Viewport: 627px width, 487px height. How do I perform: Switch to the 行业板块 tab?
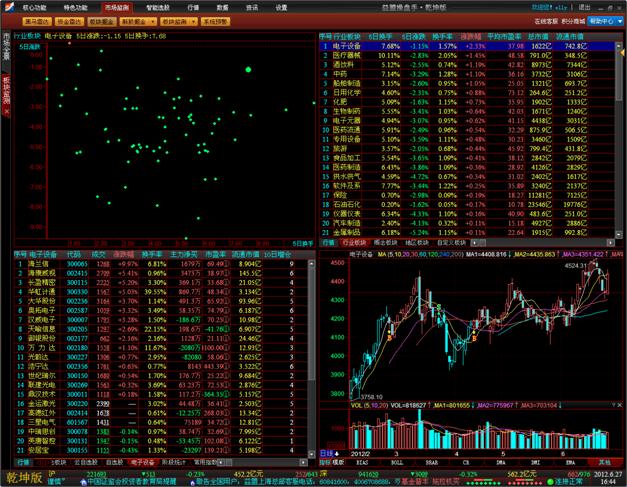coord(354,242)
